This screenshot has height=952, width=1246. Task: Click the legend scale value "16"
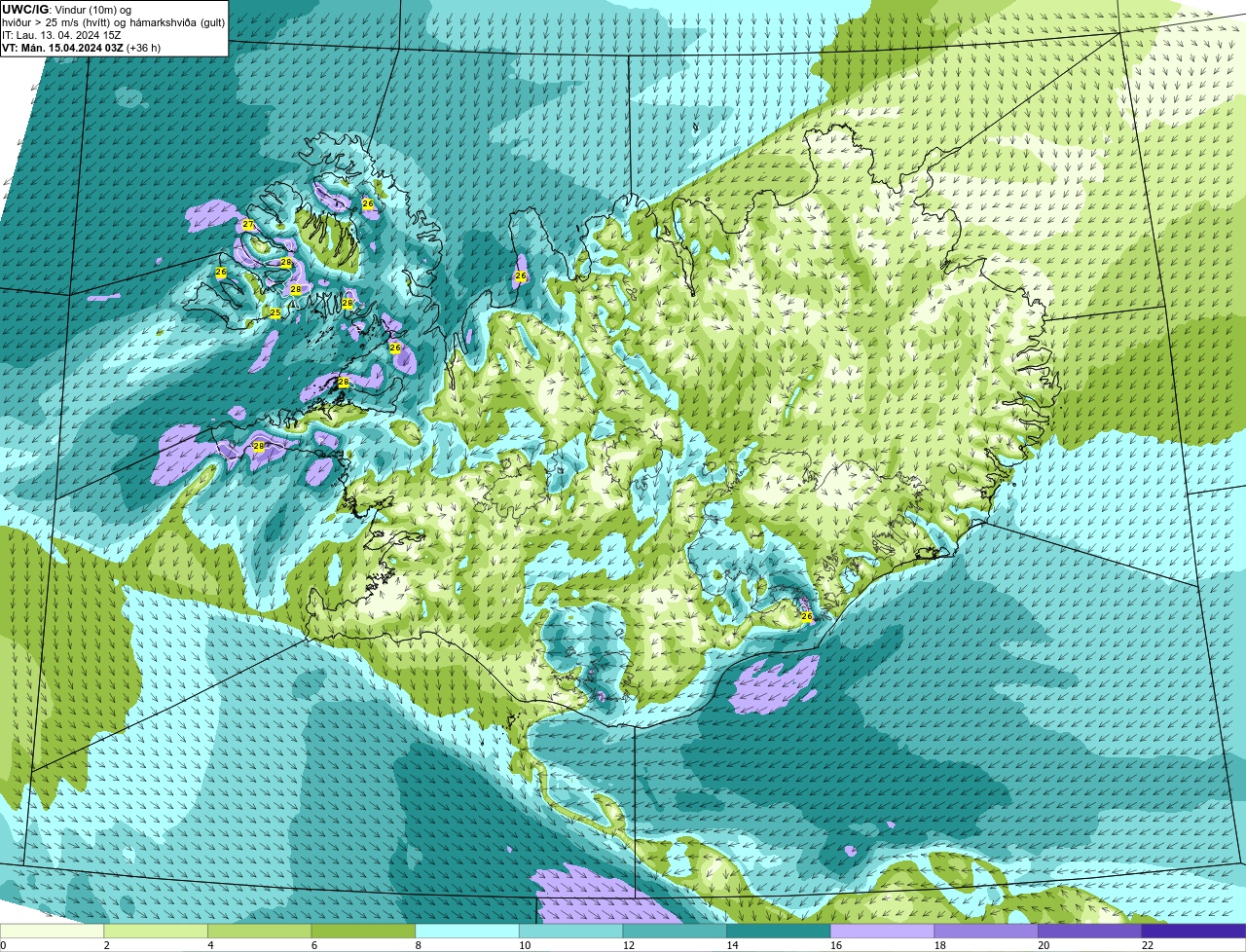(x=836, y=945)
